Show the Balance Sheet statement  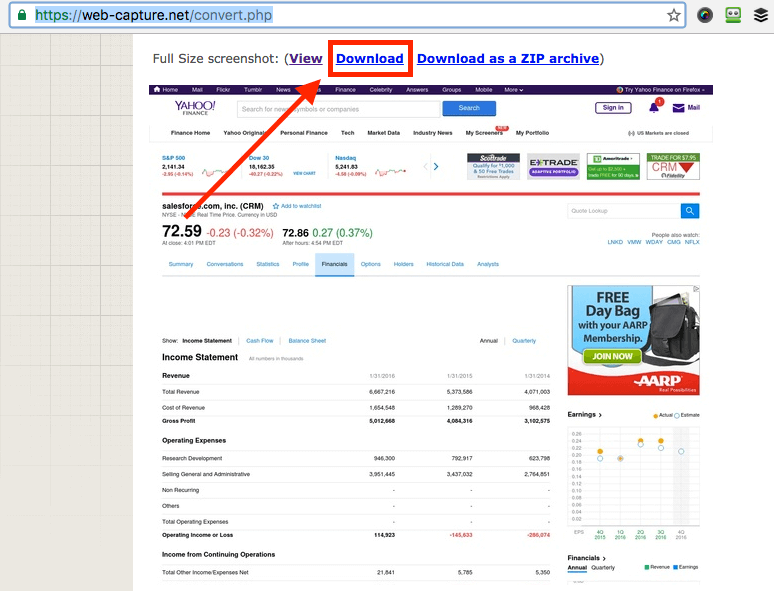click(307, 341)
